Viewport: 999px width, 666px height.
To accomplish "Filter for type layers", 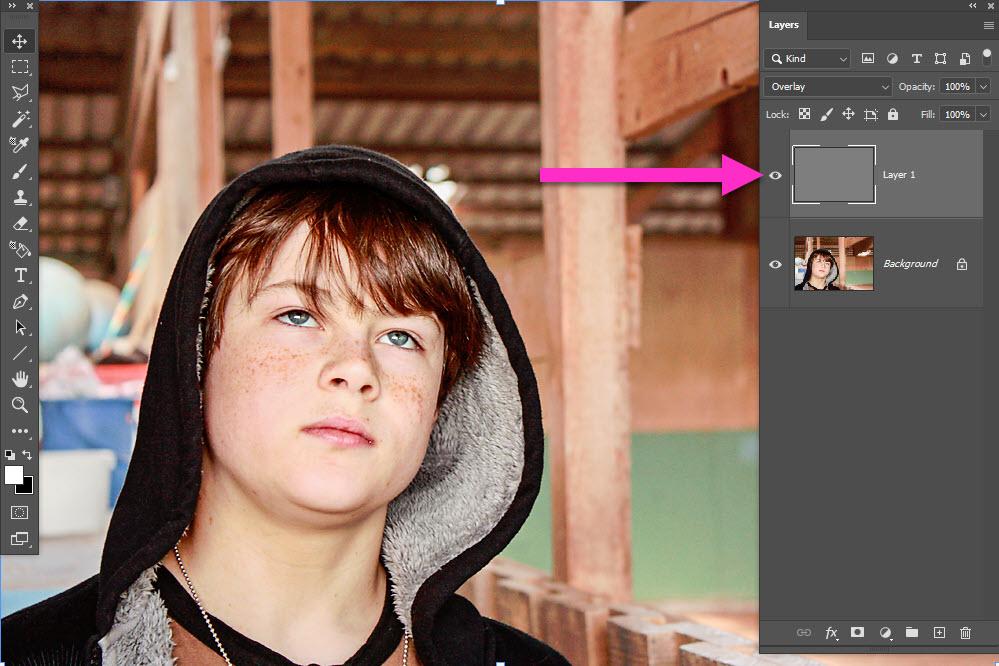I will pos(916,59).
